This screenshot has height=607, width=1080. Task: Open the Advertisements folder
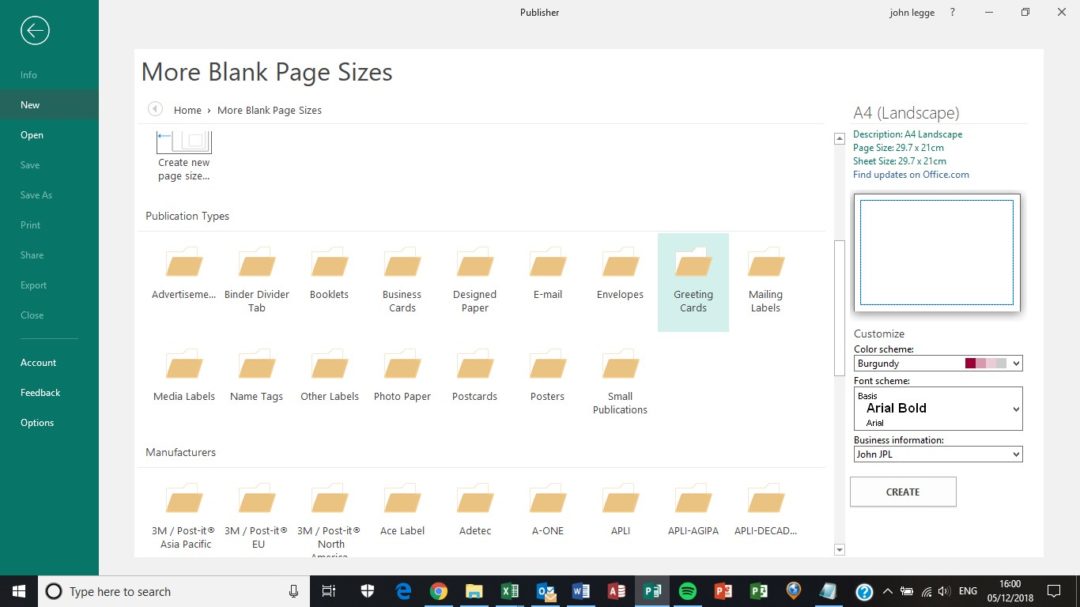184,274
